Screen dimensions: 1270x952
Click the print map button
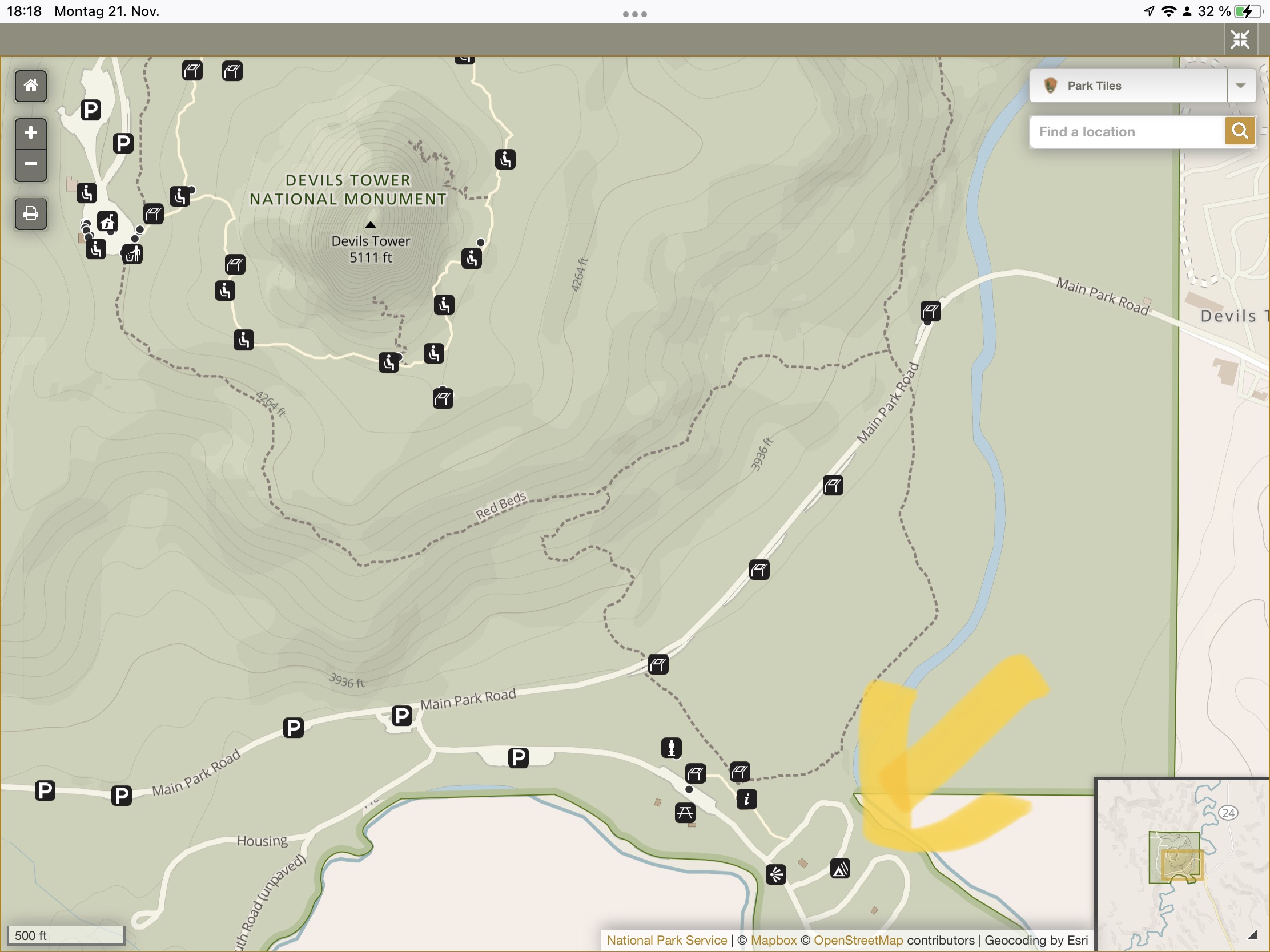click(30, 214)
